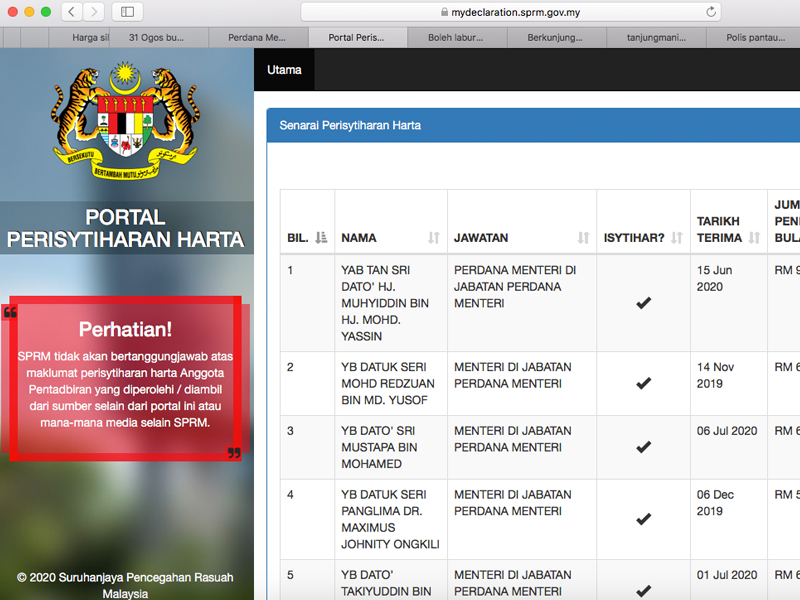The height and width of the screenshot is (600, 800).
Task: Click the Portal Perisytiharan Harta title
Action: [126, 229]
